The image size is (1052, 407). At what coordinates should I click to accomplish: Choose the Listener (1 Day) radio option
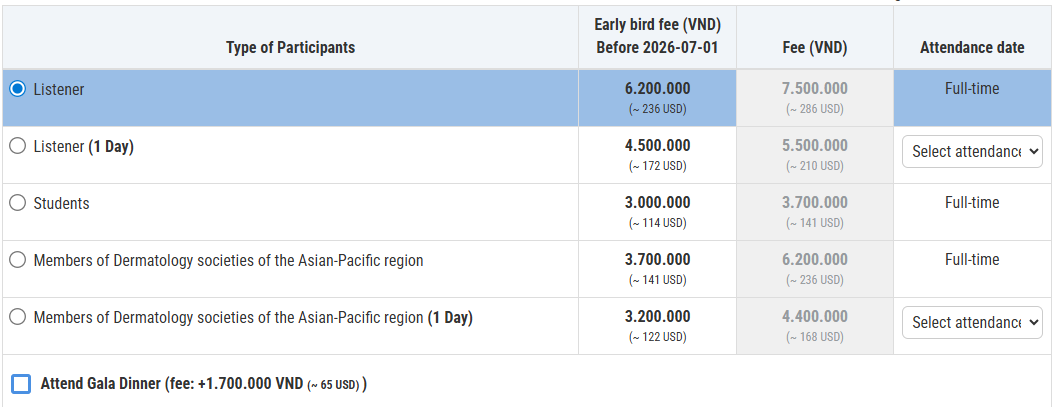point(17,146)
